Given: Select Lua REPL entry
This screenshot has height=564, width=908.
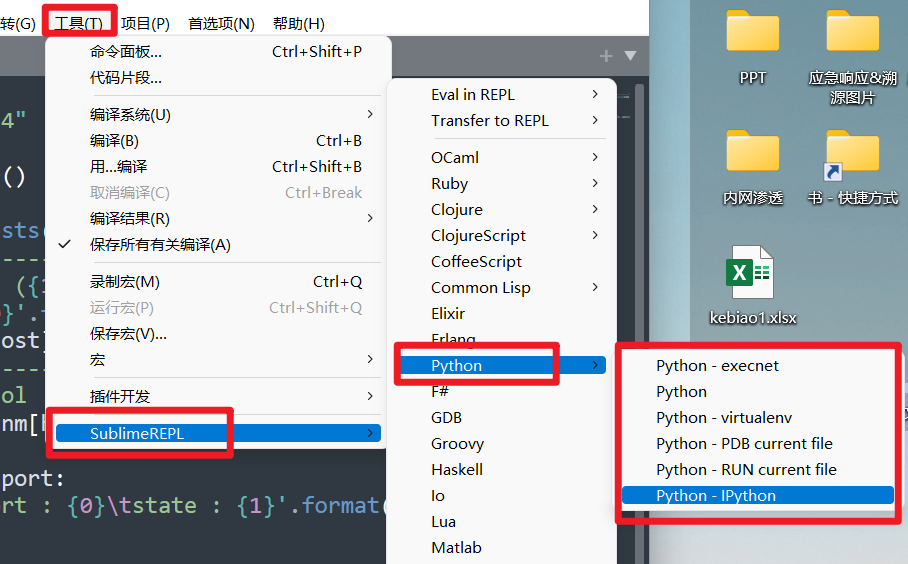Looking at the screenshot, I should [x=501, y=522].
